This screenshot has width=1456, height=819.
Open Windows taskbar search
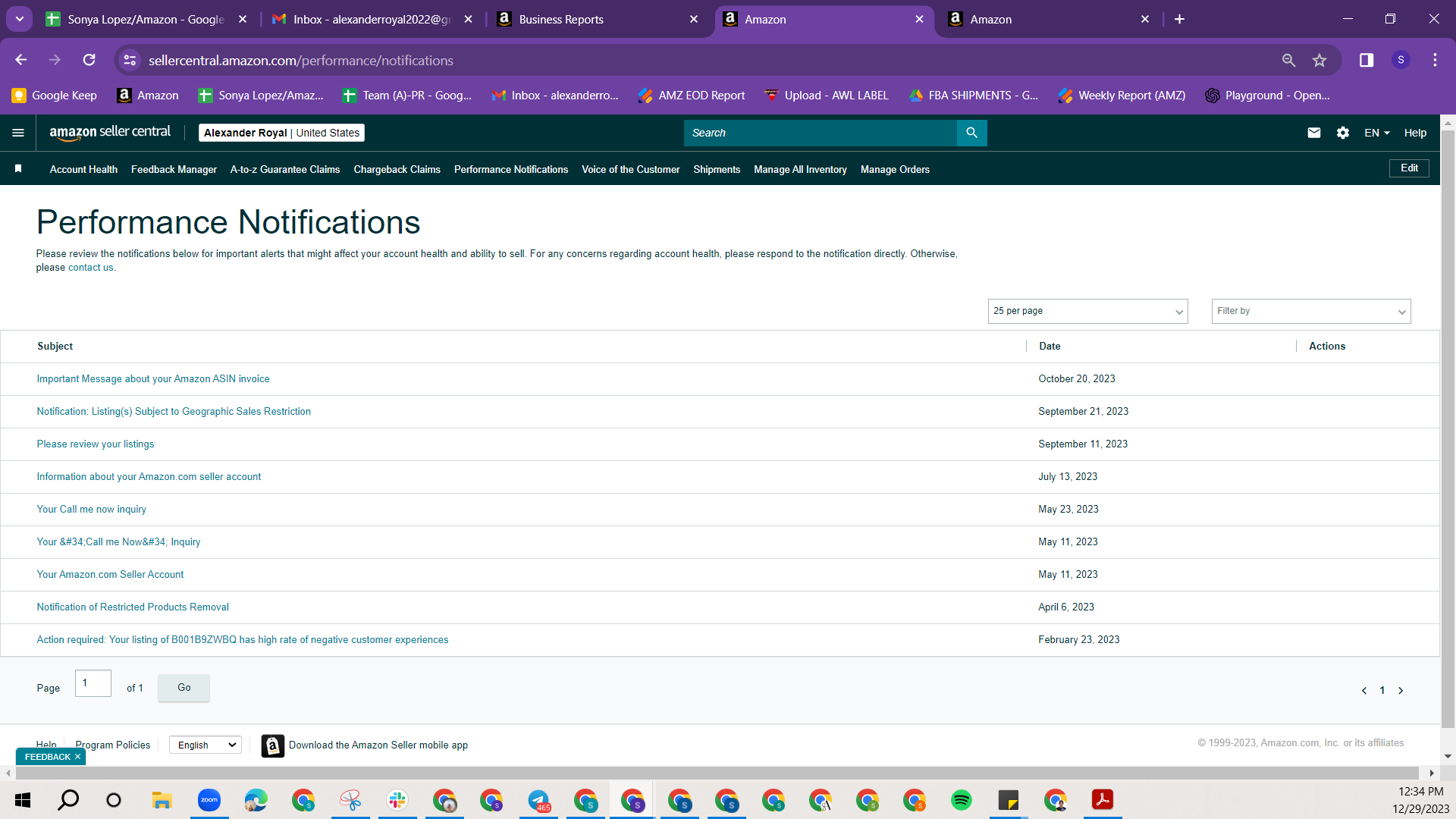[x=68, y=800]
